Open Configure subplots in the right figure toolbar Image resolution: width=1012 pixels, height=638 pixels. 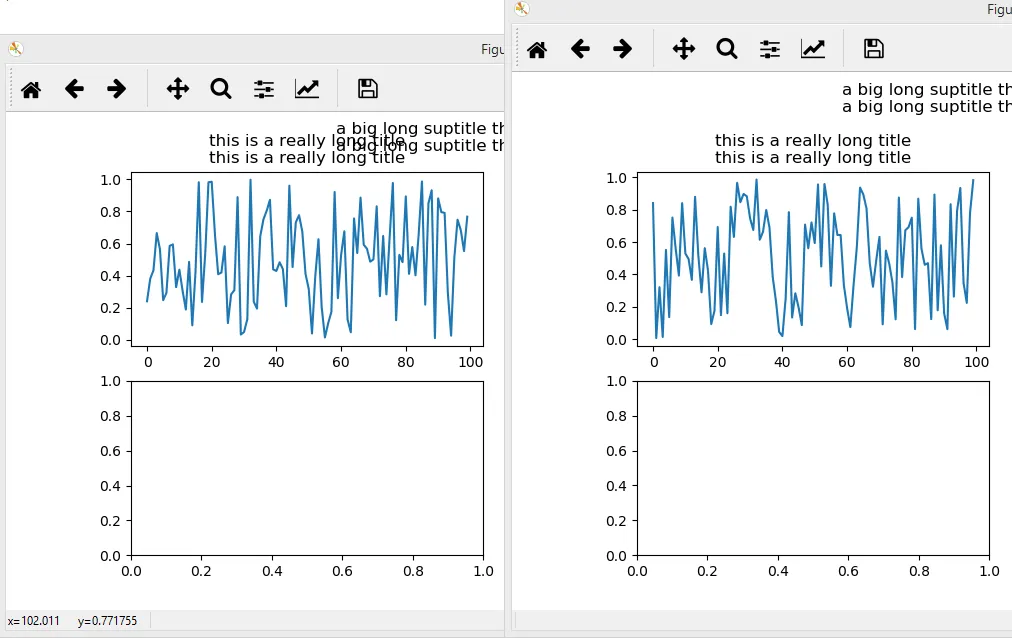click(770, 49)
